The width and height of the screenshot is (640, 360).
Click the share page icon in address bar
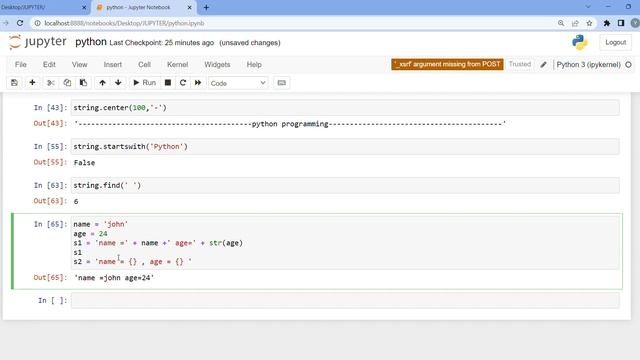point(575,23)
